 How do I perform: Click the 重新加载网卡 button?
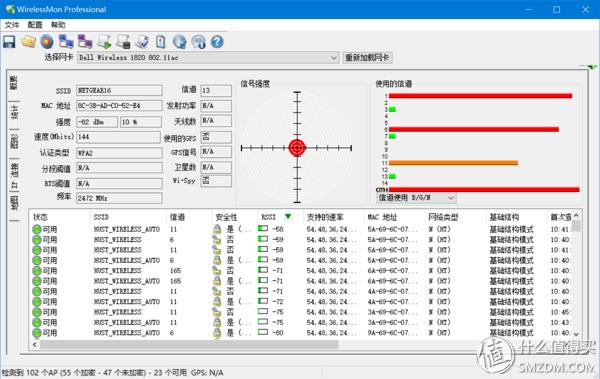[367, 58]
